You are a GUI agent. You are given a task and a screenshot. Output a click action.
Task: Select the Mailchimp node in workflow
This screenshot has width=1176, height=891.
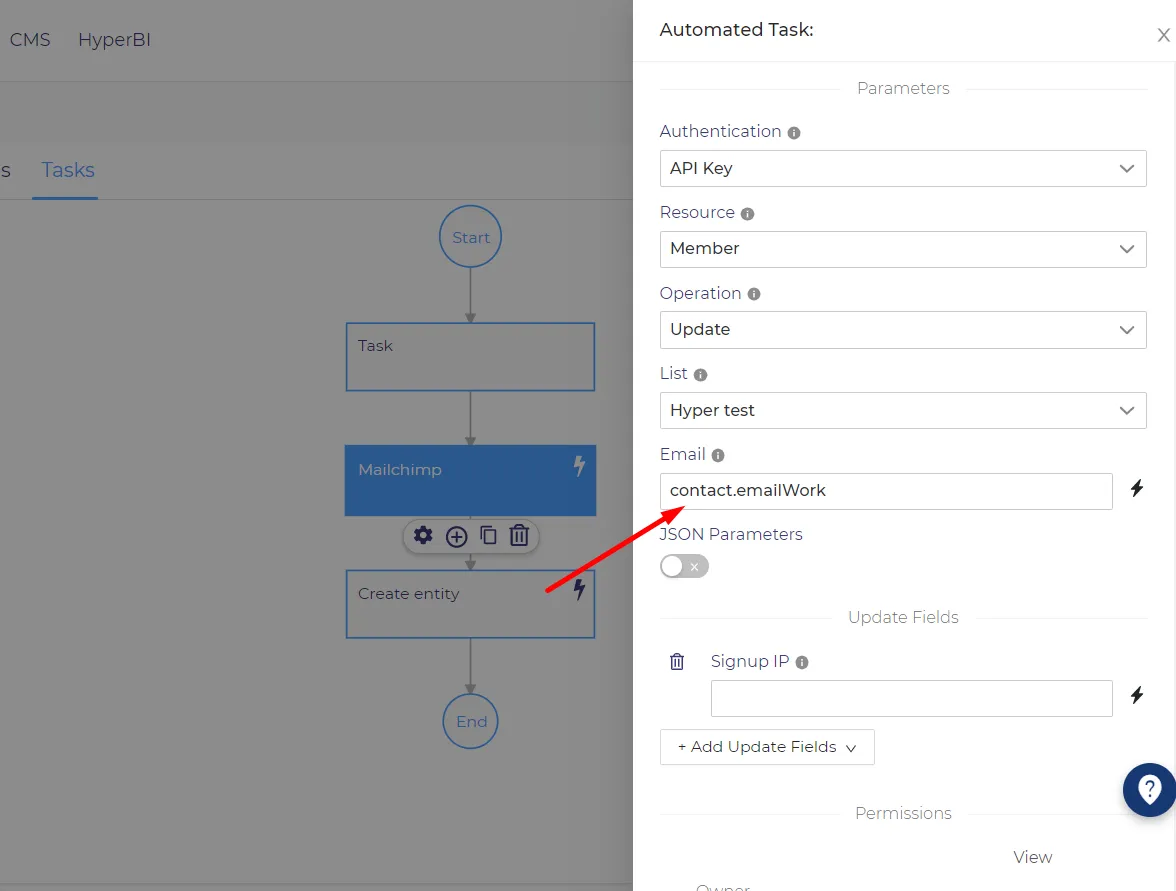[470, 481]
